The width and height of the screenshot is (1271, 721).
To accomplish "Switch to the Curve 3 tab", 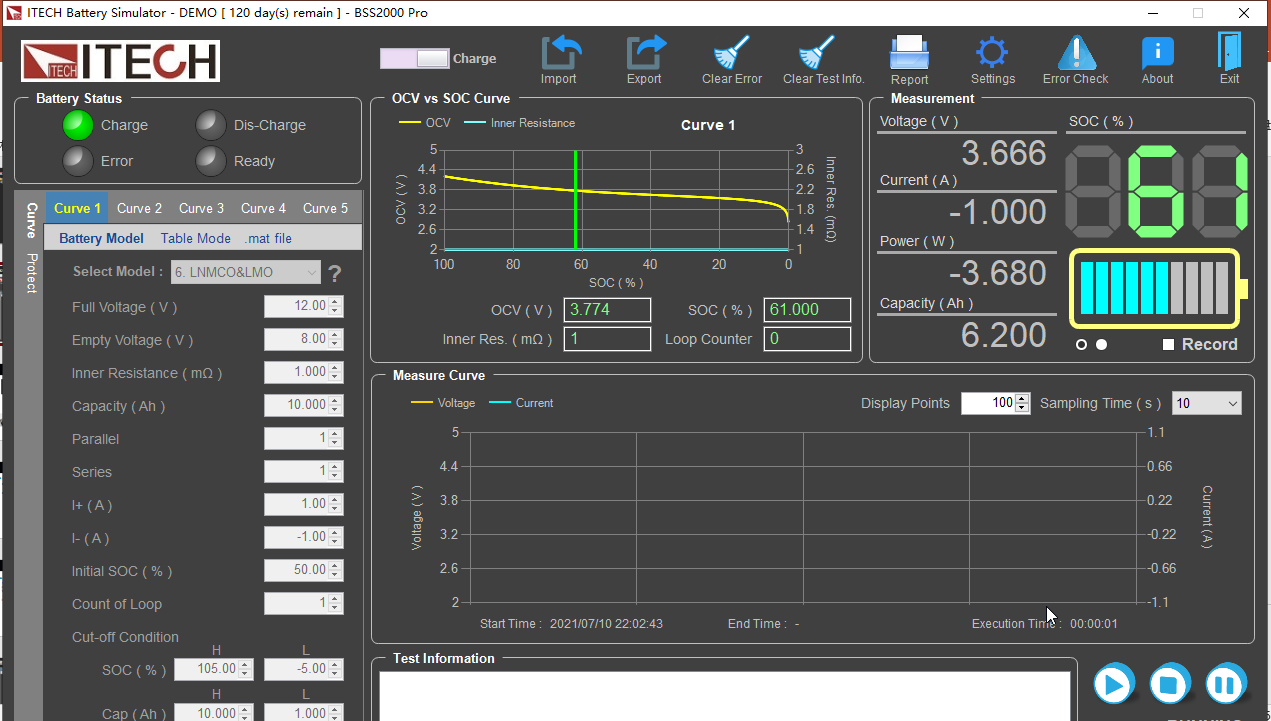I will pyautogui.click(x=201, y=208).
